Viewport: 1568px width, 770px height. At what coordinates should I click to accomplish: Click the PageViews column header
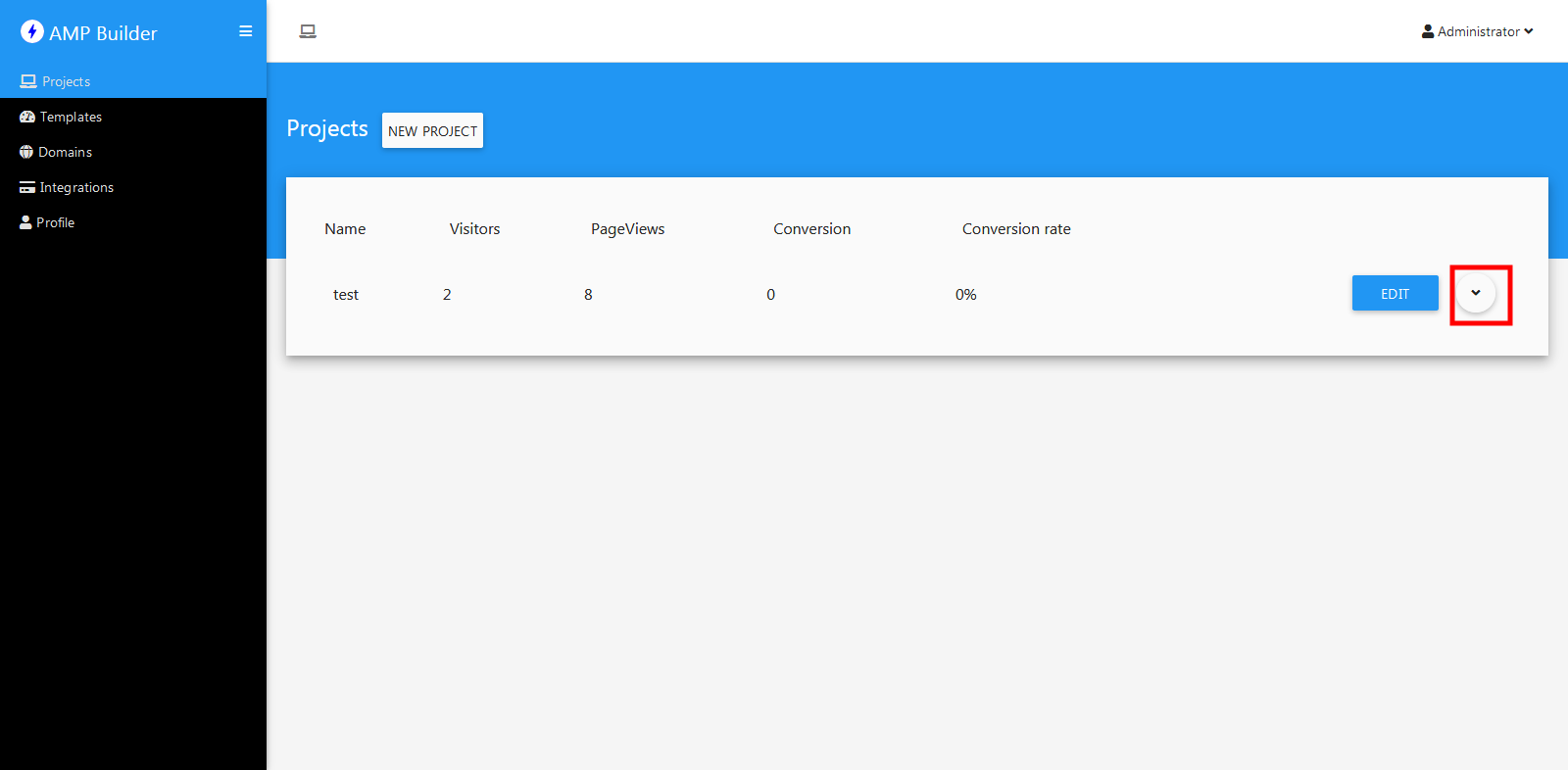click(627, 228)
